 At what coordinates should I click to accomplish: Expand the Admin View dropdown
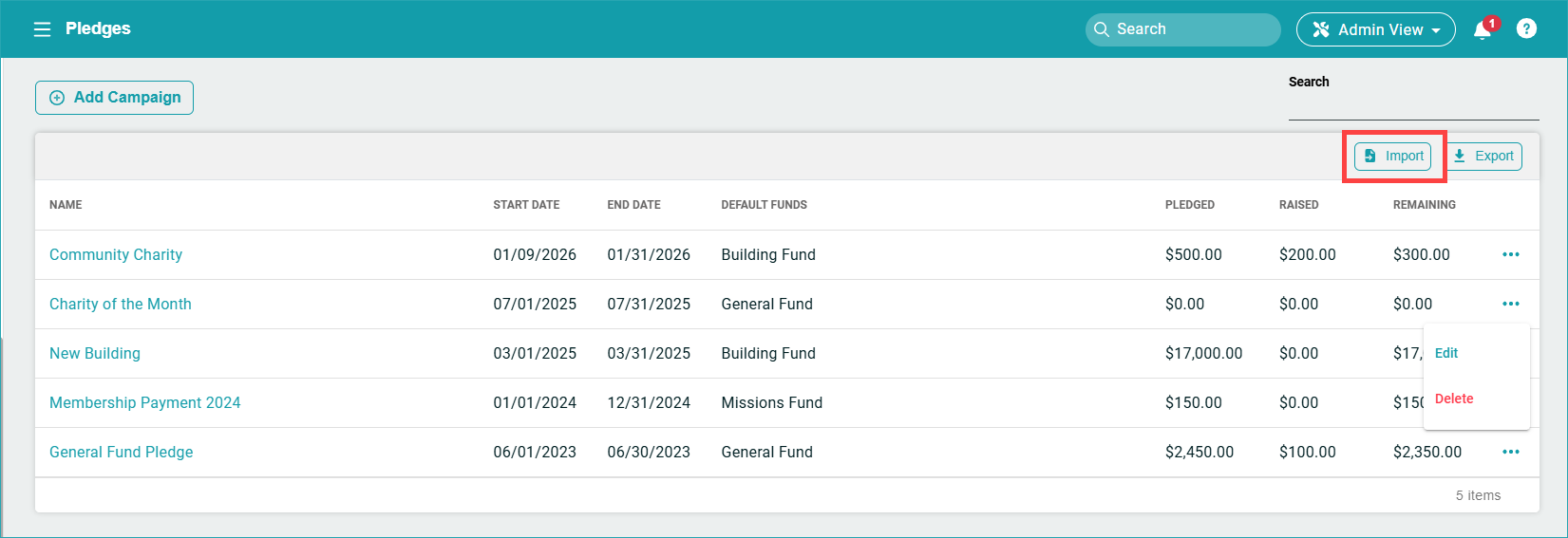click(x=1375, y=29)
